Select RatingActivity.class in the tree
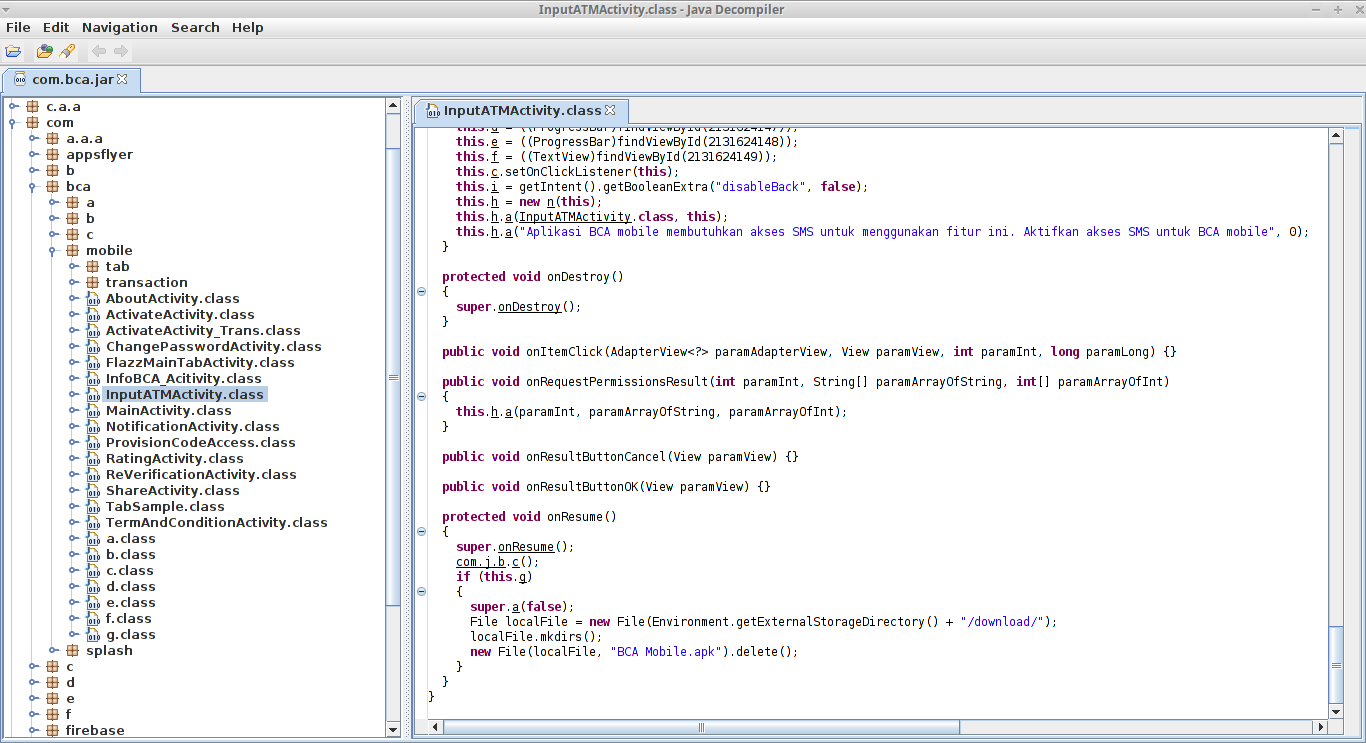 coord(175,459)
